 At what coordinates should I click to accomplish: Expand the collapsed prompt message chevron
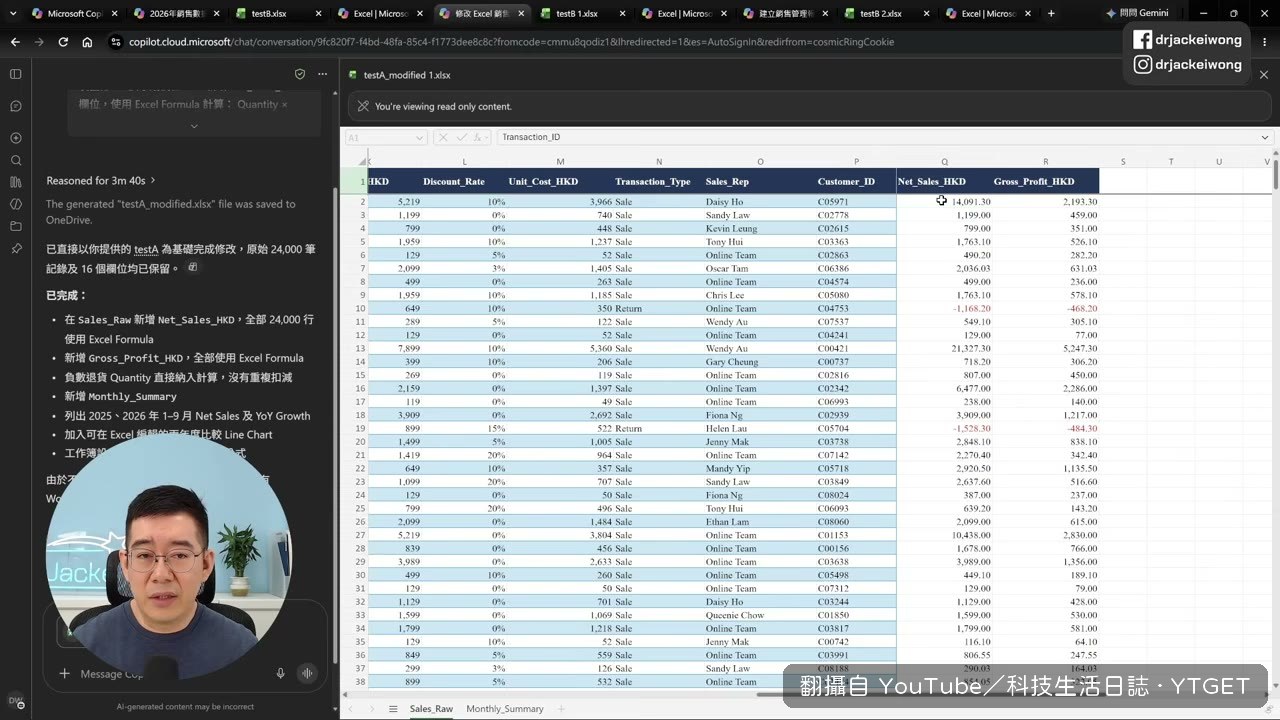pos(194,126)
